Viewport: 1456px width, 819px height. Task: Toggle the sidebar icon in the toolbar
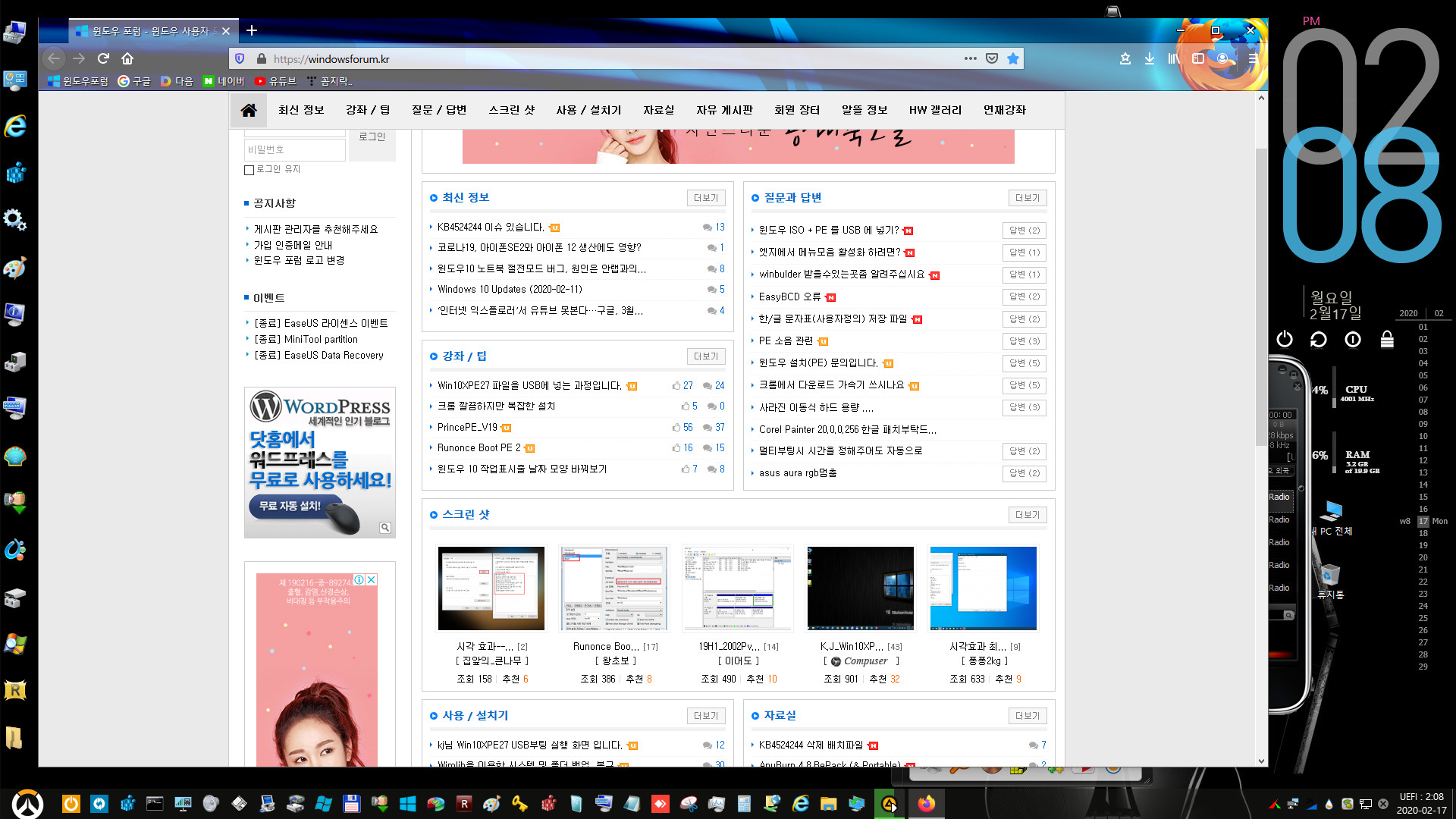pos(1198,58)
